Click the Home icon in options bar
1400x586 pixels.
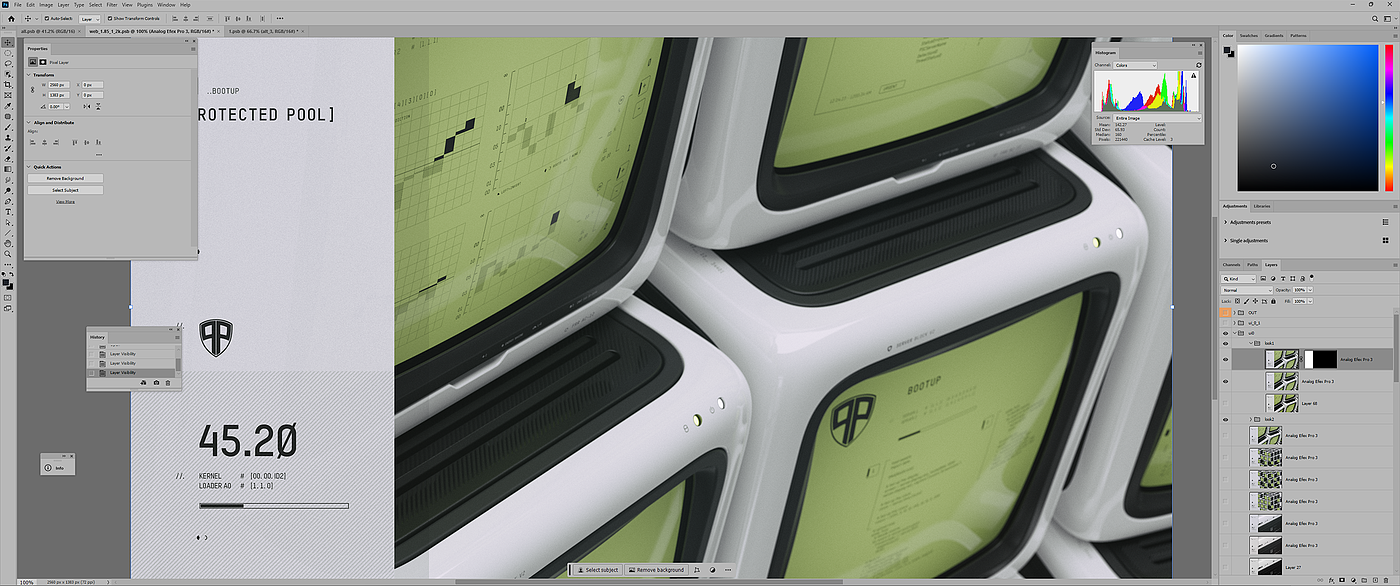point(11,19)
